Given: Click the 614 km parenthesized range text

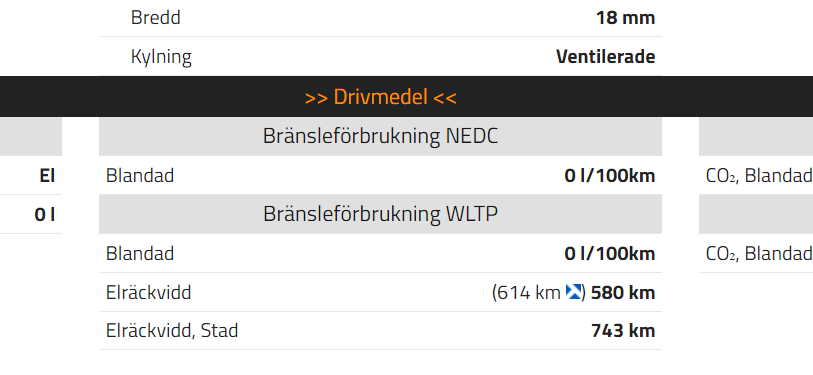Looking at the screenshot, I should [526, 293].
